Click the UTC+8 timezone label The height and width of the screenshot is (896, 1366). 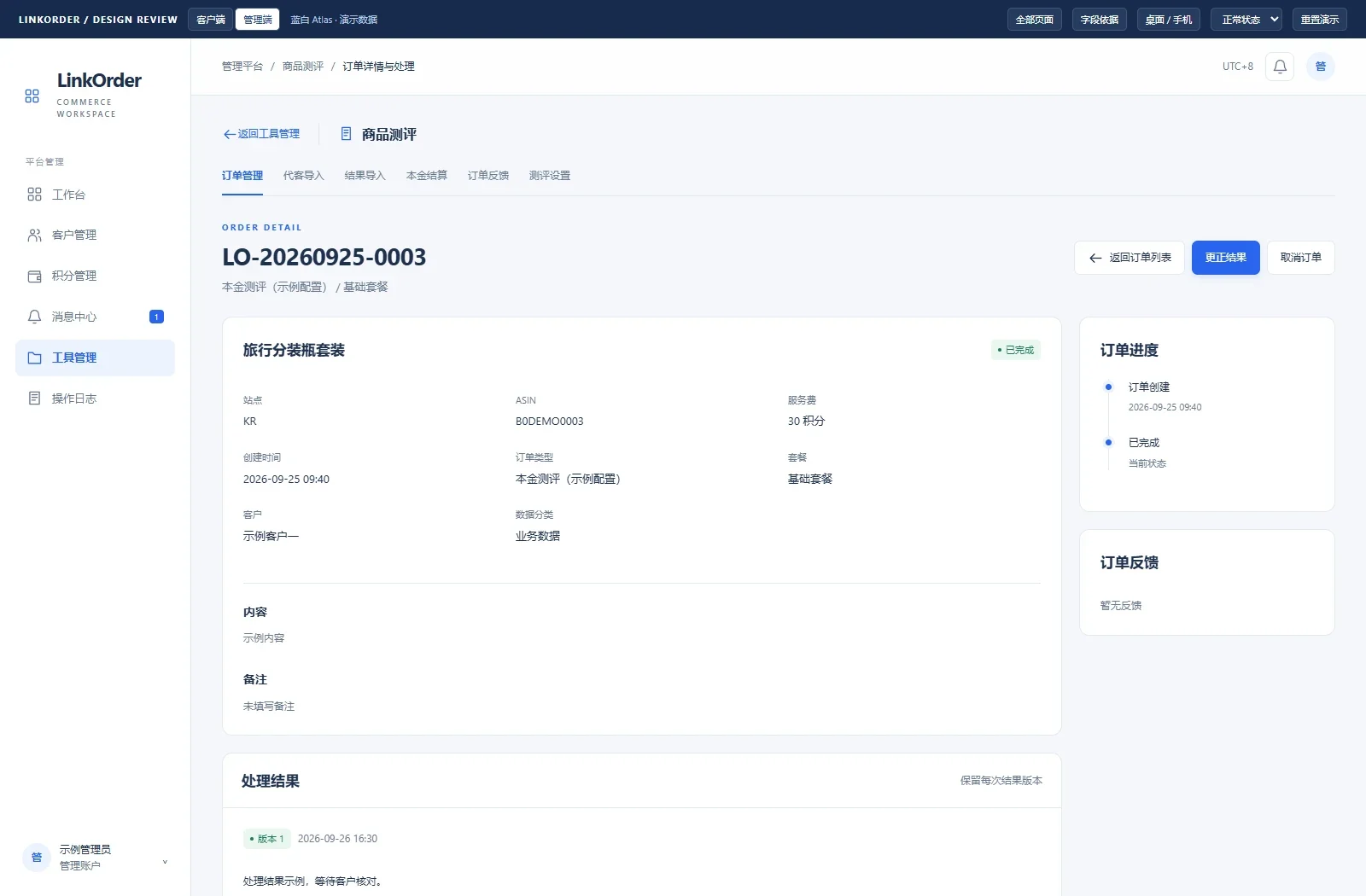(1238, 67)
